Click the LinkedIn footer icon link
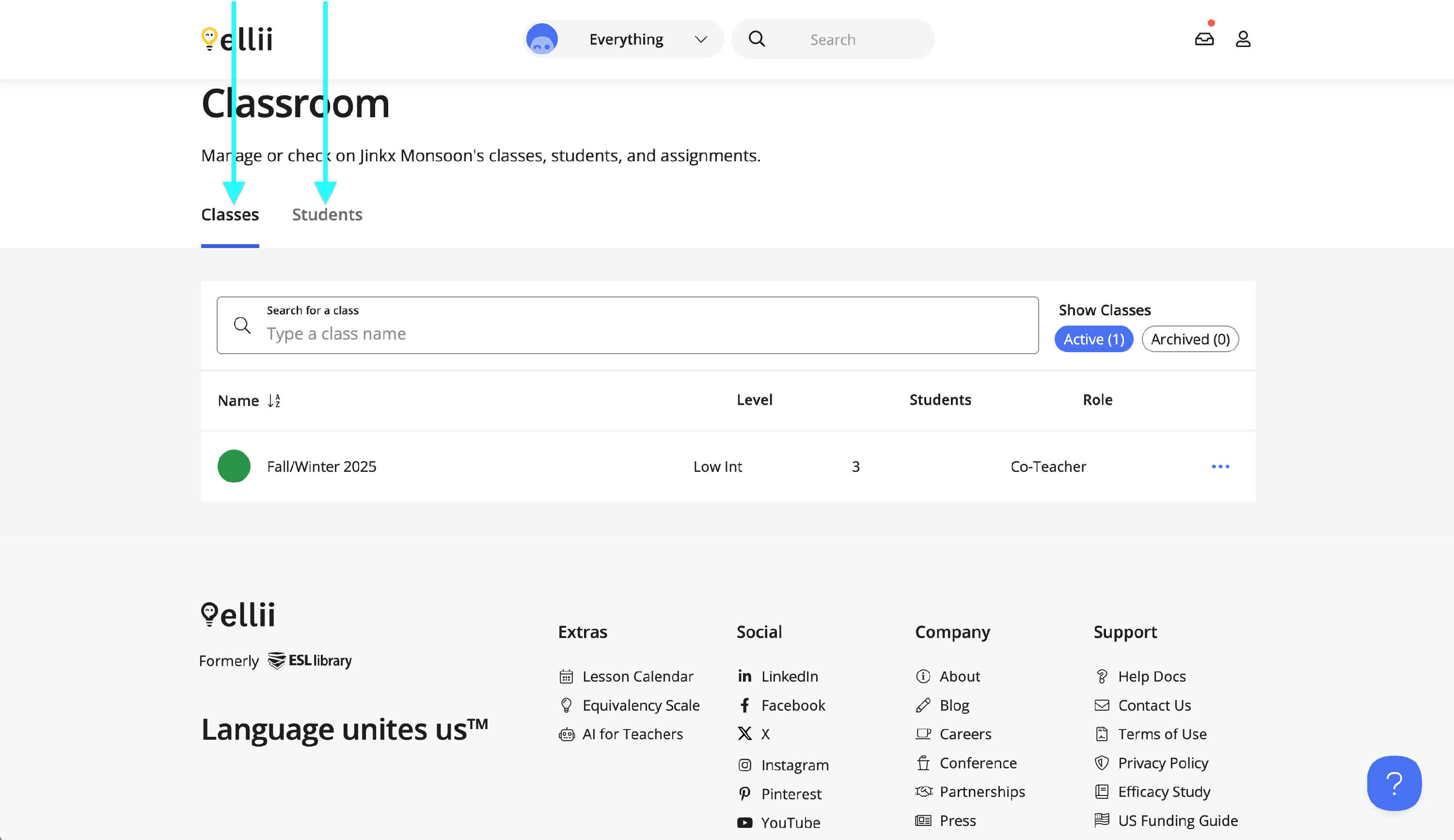Viewport: 1454px width, 840px height. point(744,676)
